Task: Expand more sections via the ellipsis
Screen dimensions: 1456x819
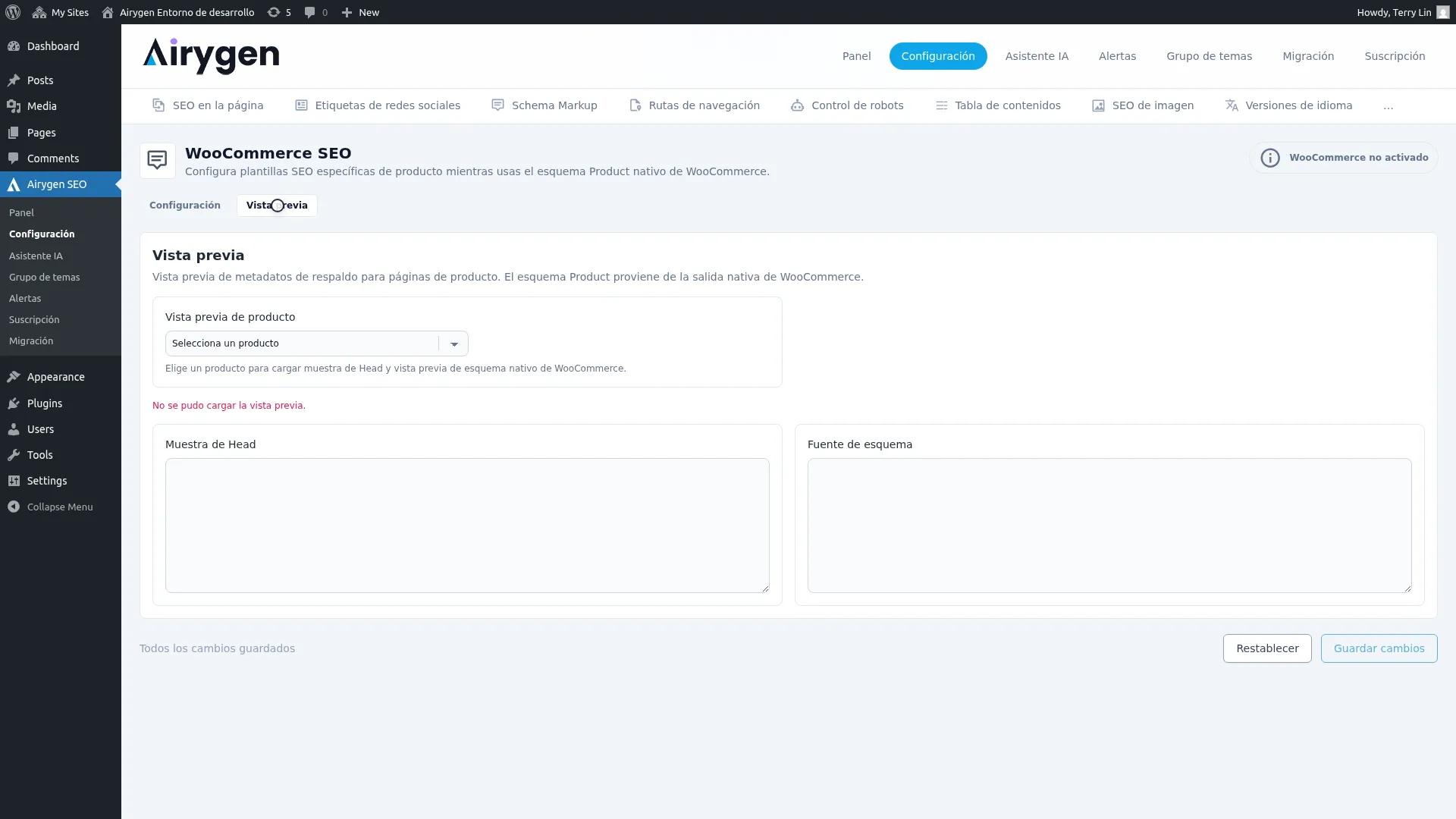Action: [1388, 106]
